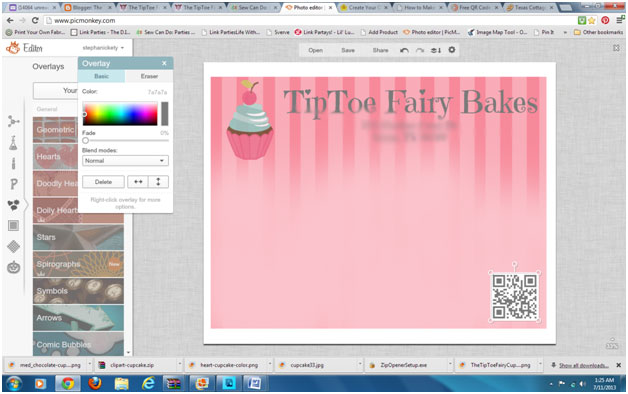
Task: Select the QR code overlay on canvas
Action: [x=514, y=296]
